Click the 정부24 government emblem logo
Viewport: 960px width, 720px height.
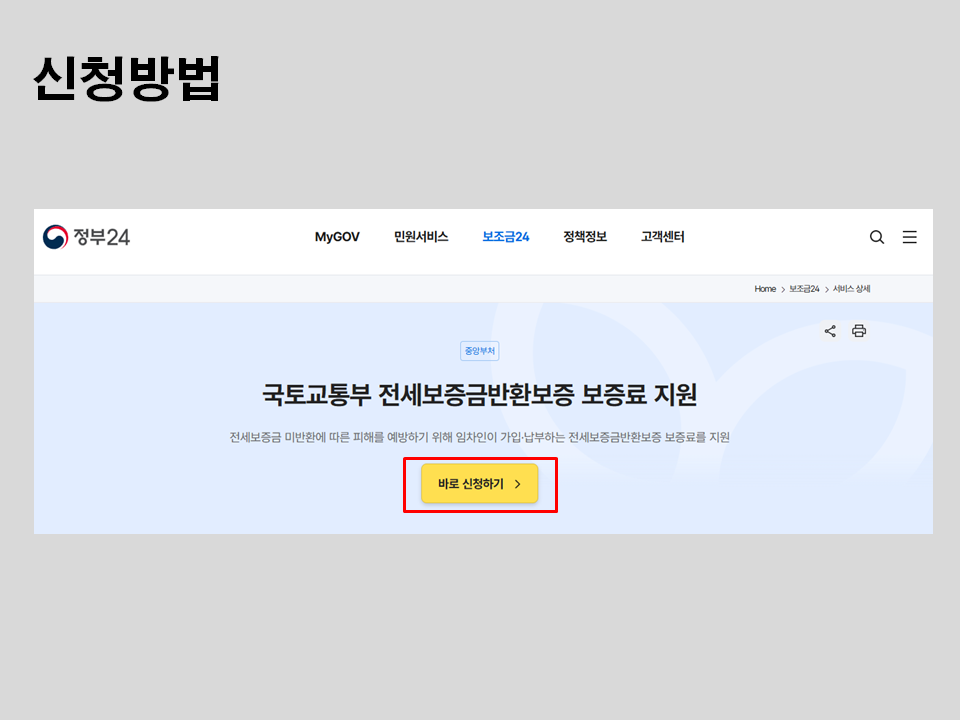click(55, 237)
